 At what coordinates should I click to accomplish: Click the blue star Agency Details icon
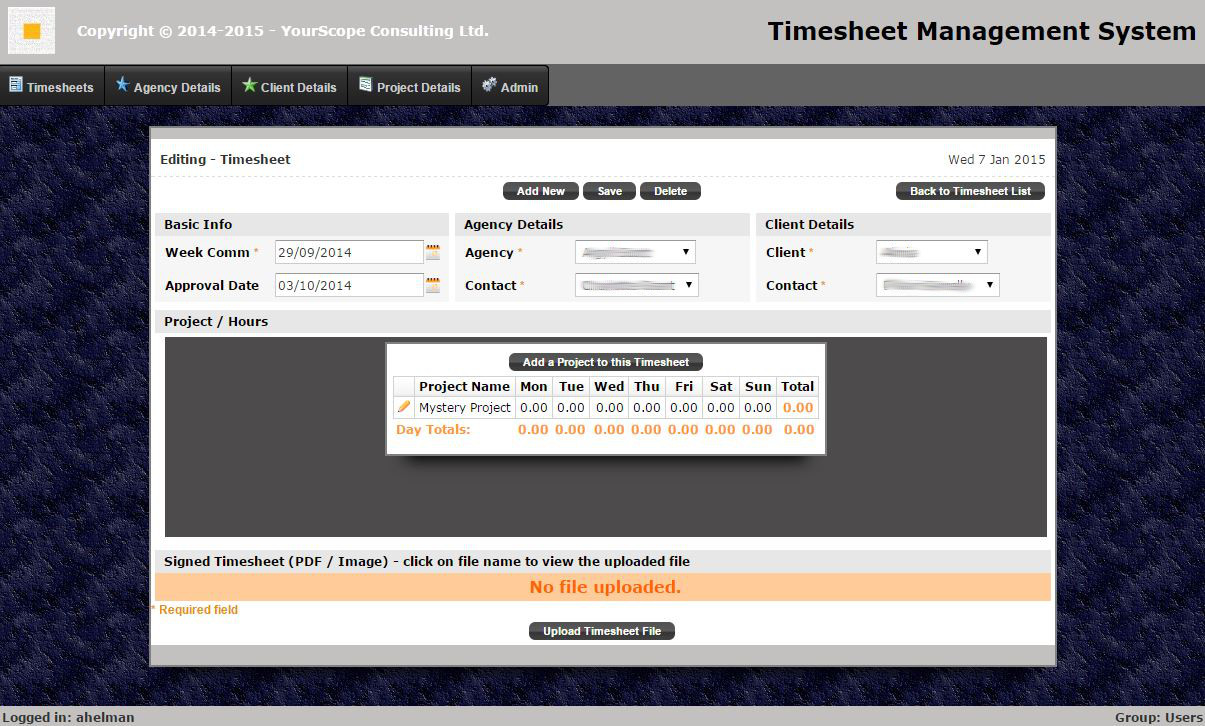[x=123, y=85]
